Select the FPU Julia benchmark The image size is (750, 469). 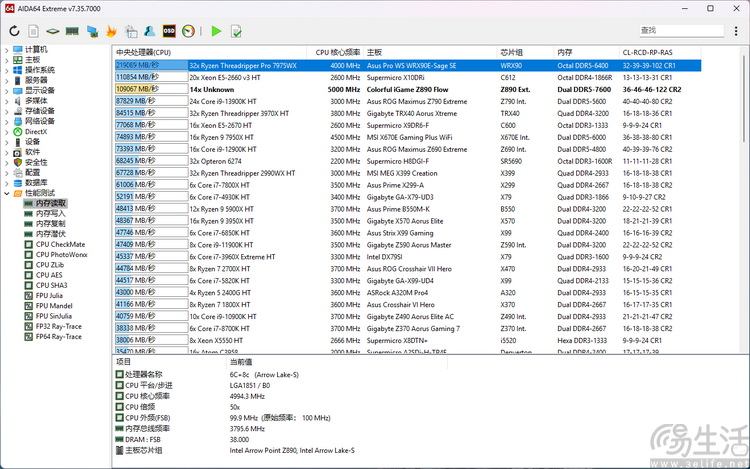point(49,295)
